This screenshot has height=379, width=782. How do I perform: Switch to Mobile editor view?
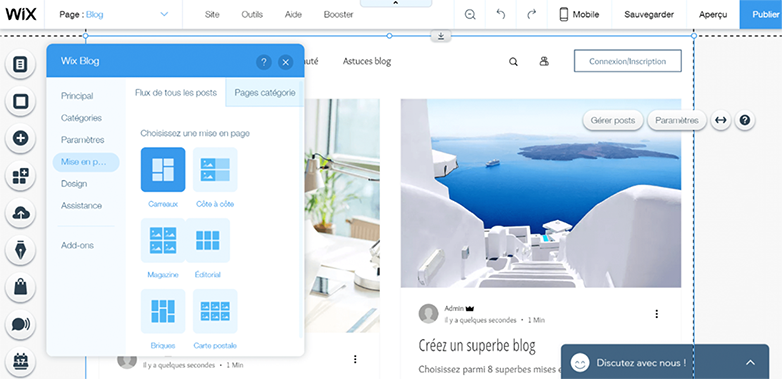579,14
